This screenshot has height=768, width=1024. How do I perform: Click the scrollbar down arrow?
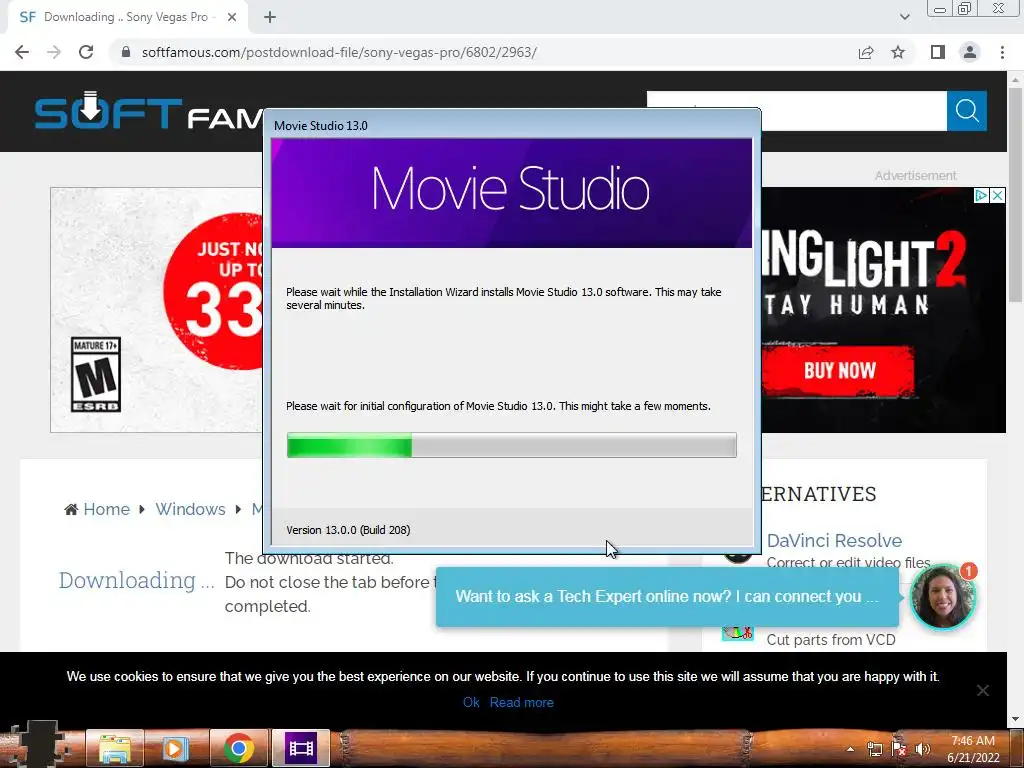click(x=1015, y=719)
